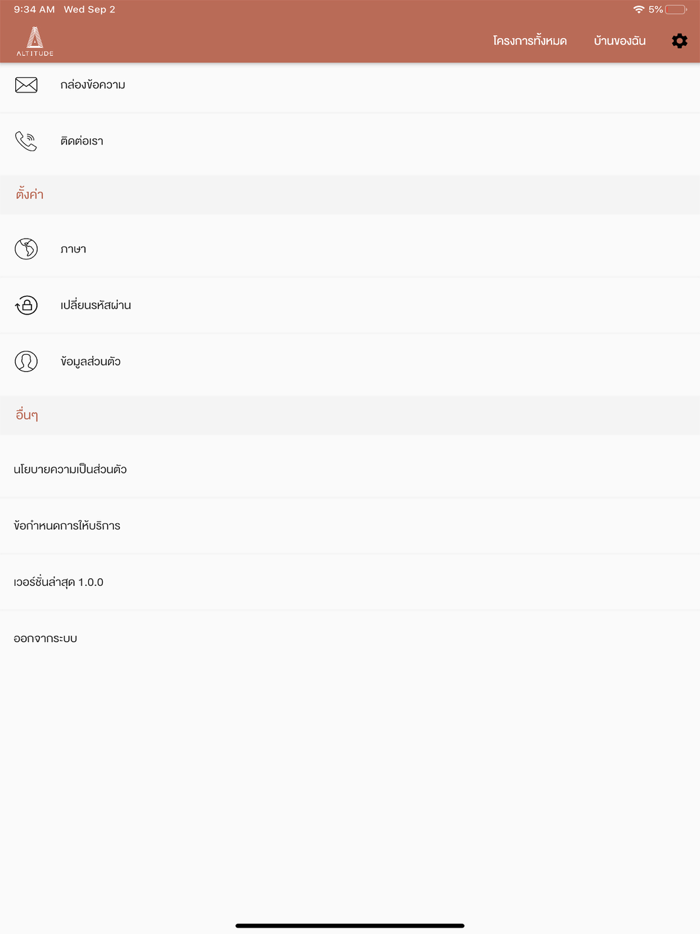700x934 pixels.
Task: Open the ภาษา language option
Action: click(72, 249)
